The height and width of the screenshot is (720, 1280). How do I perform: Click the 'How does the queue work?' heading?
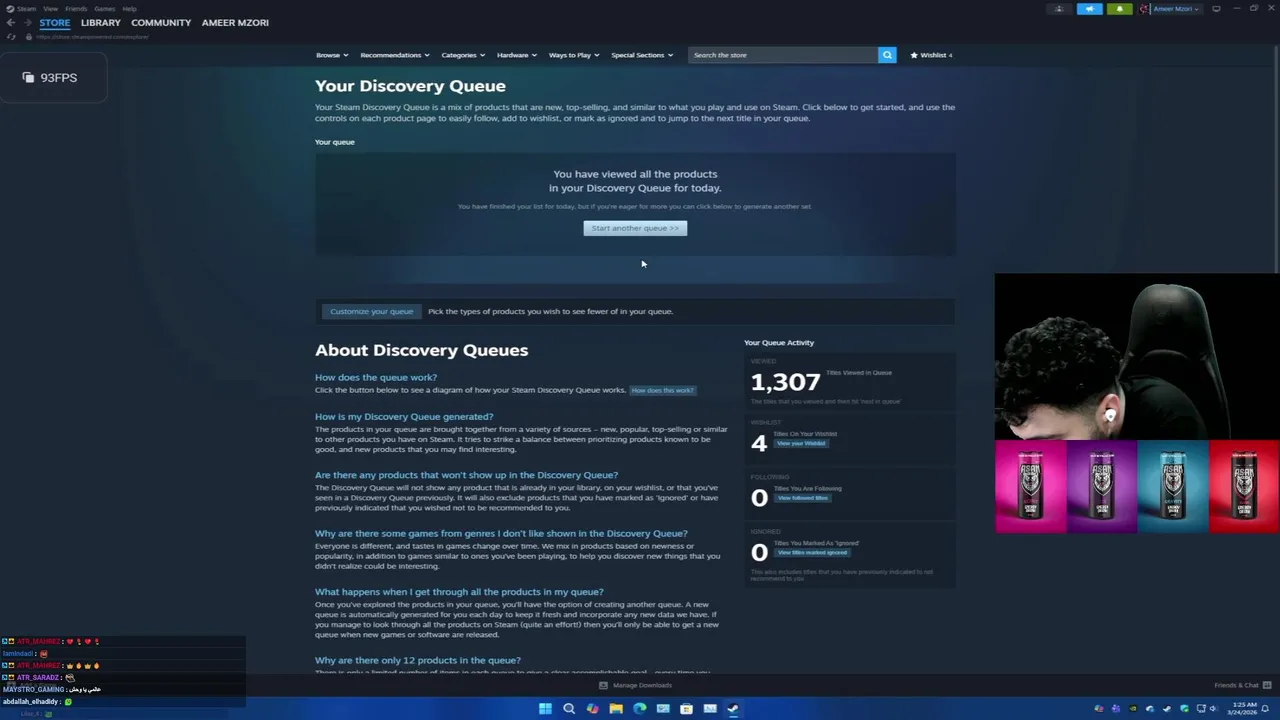(376, 378)
